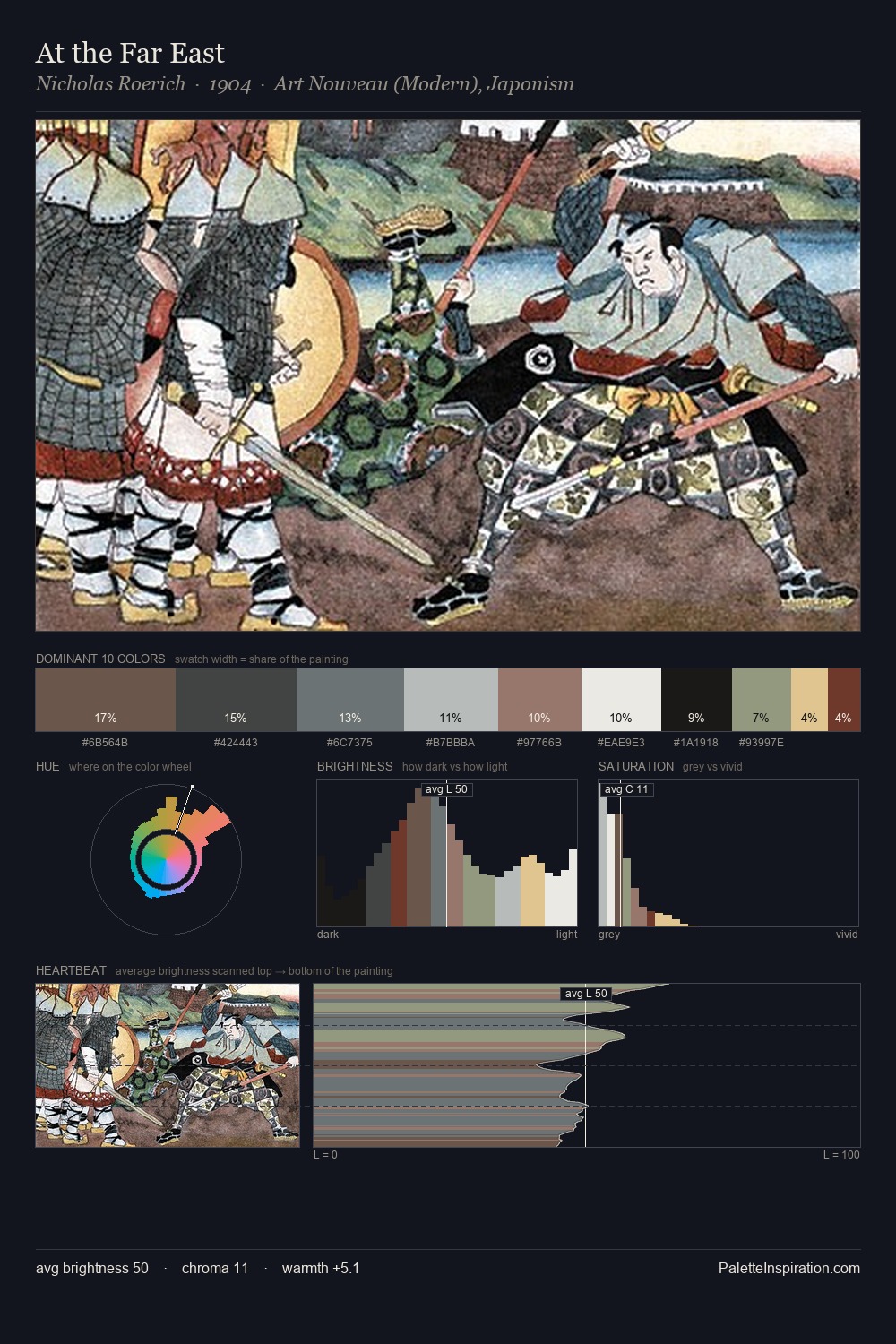The image size is (896, 1344).
Task: Click the 4% tan yellow swatch
Action: click(x=809, y=700)
